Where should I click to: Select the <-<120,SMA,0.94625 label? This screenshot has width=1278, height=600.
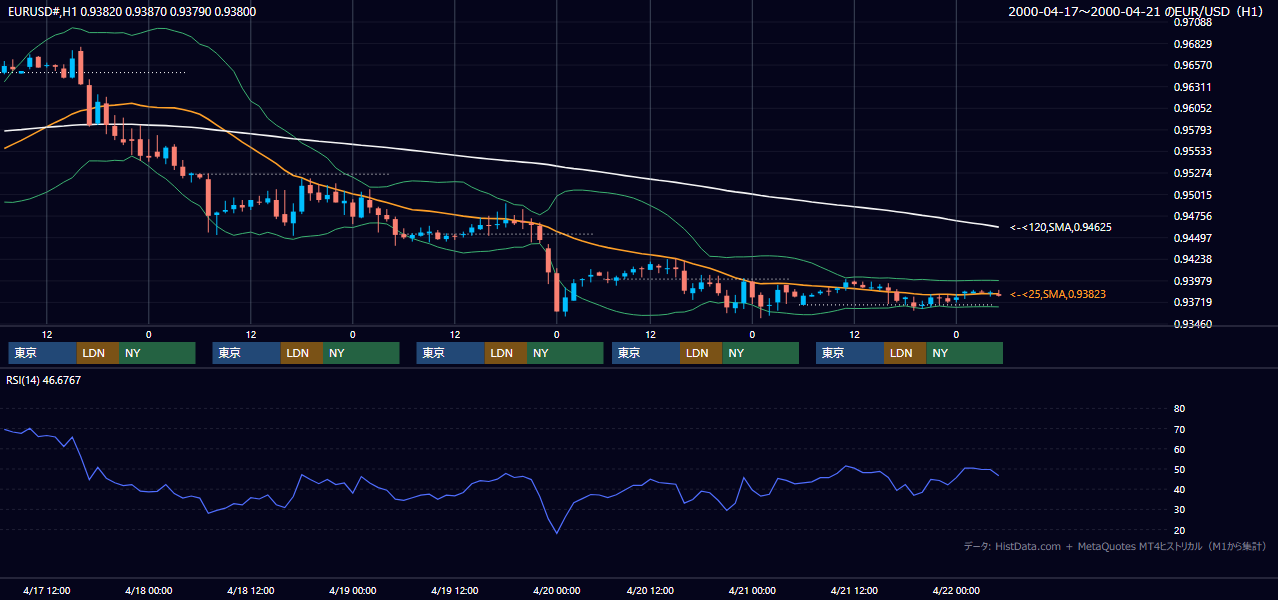(x=1060, y=227)
